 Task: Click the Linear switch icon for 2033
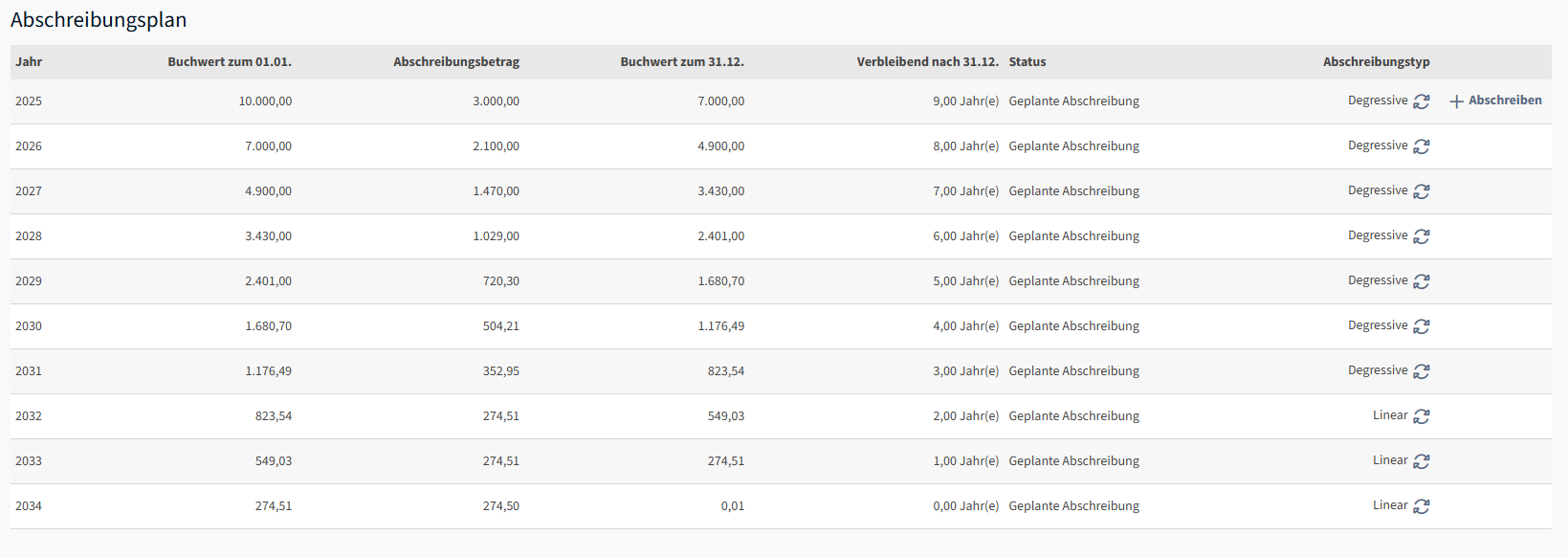pyautogui.click(x=1422, y=461)
